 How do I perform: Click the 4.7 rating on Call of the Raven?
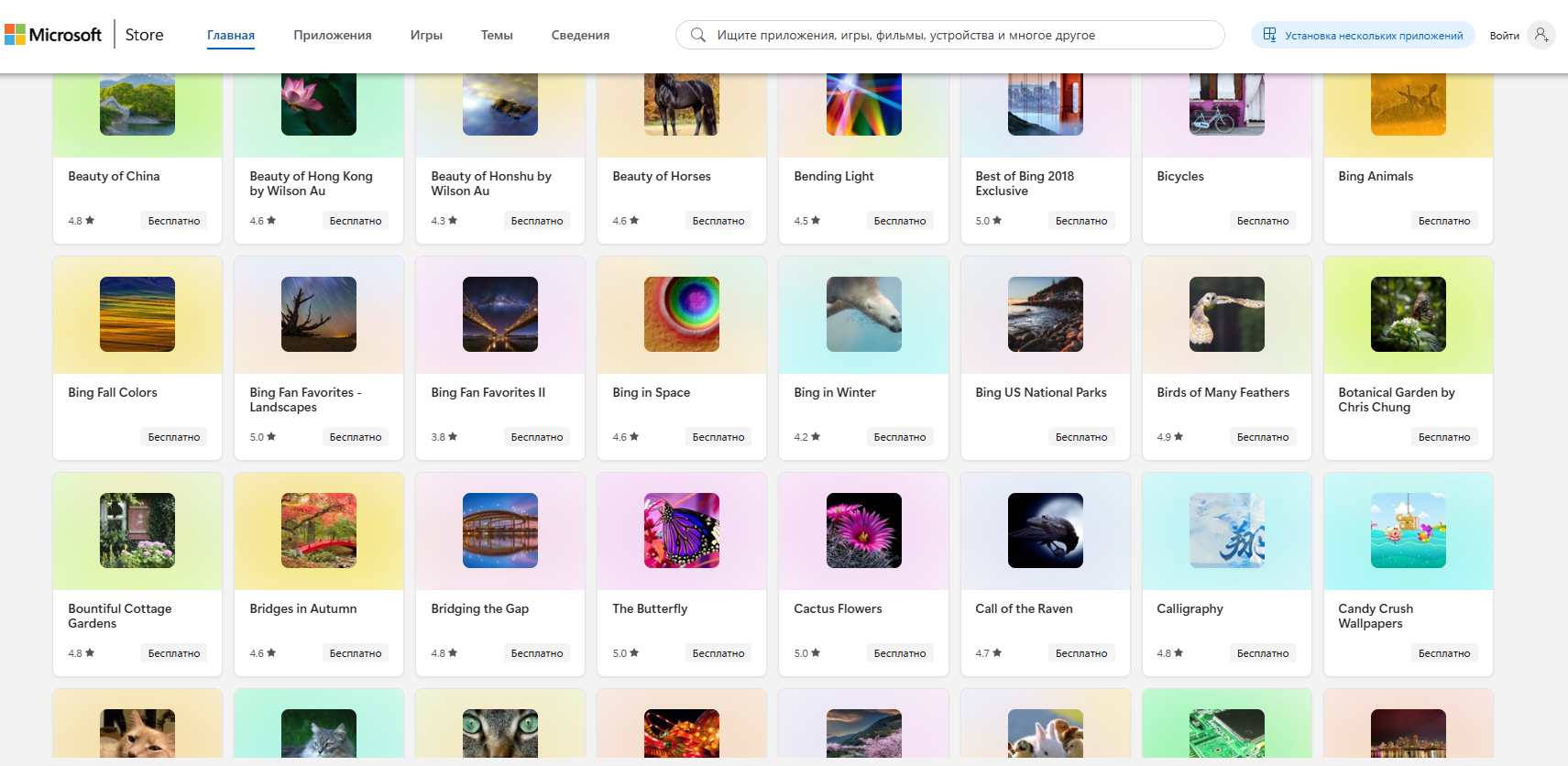pos(988,653)
